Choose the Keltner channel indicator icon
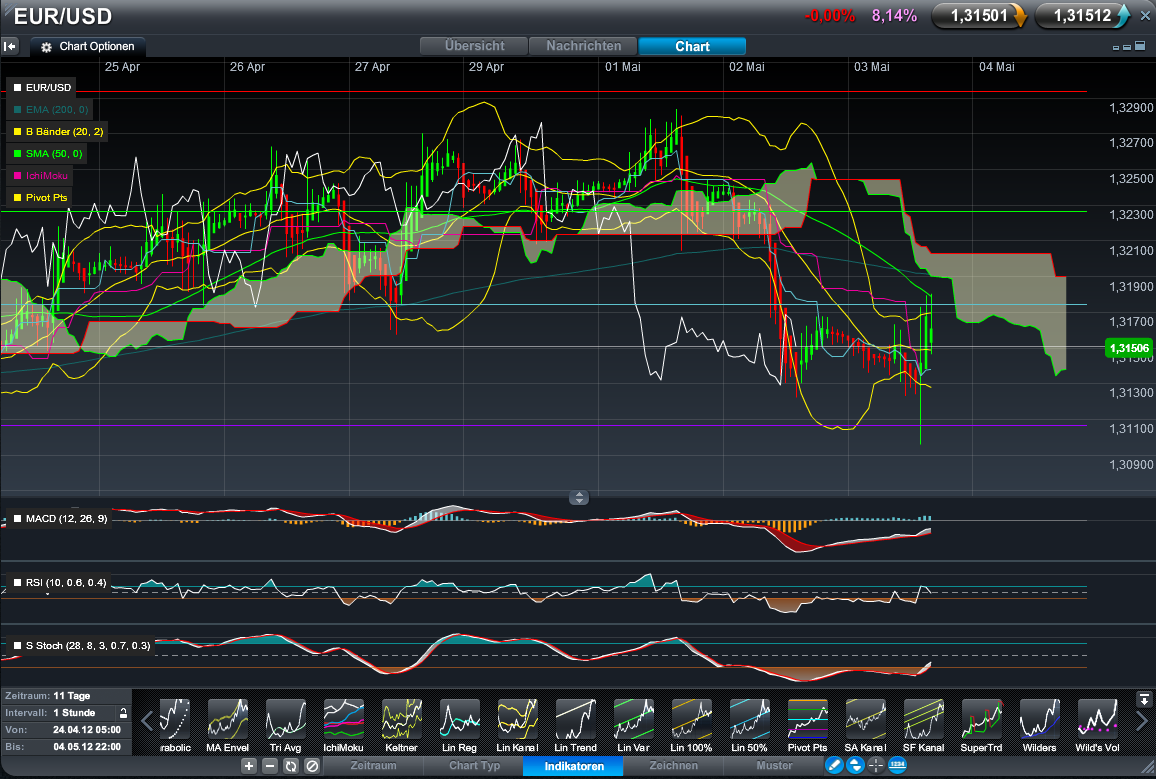This screenshot has width=1156, height=779. (x=401, y=719)
